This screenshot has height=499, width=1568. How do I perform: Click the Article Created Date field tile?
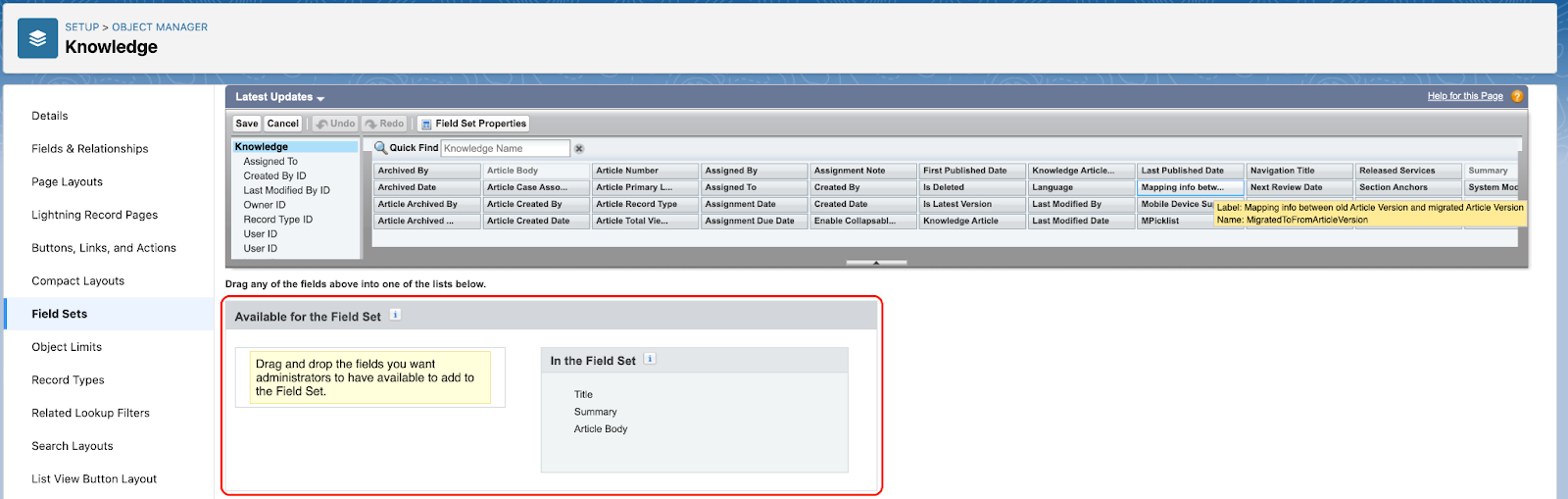pos(536,222)
